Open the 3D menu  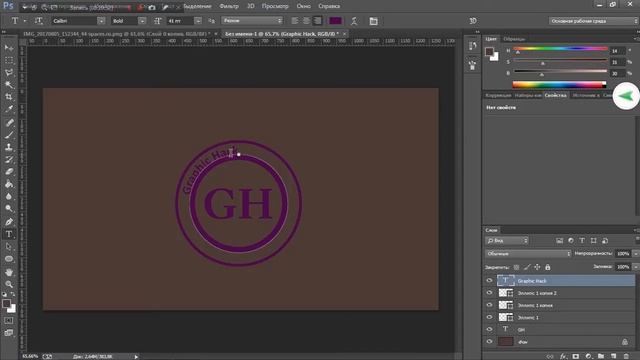click(251, 6)
